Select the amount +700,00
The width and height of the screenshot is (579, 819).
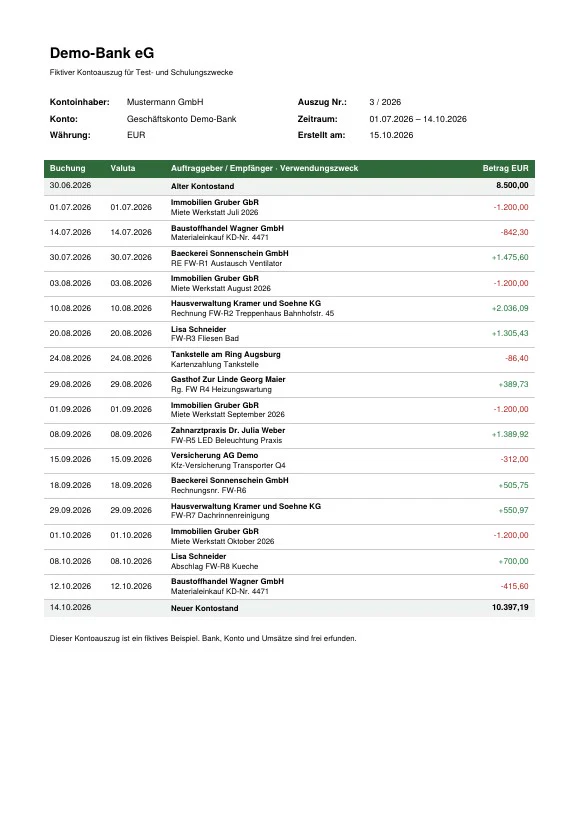pyautogui.click(x=513, y=561)
